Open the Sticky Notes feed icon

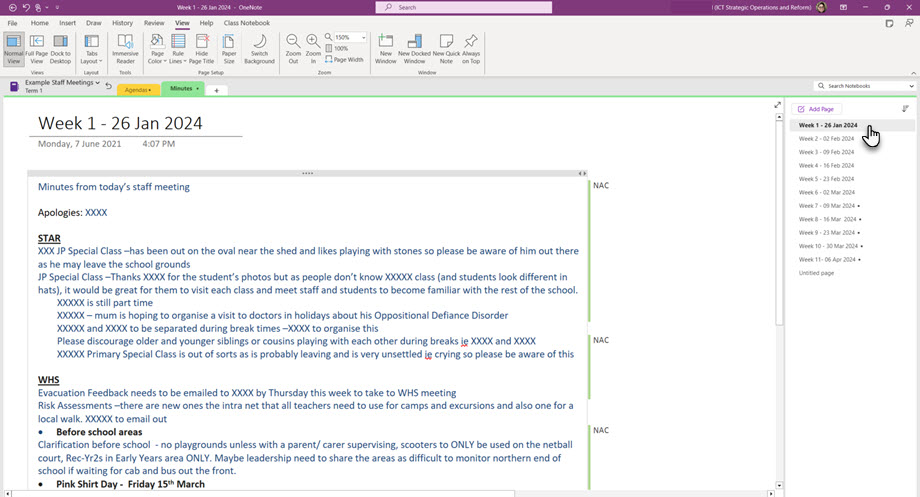pos(889,23)
